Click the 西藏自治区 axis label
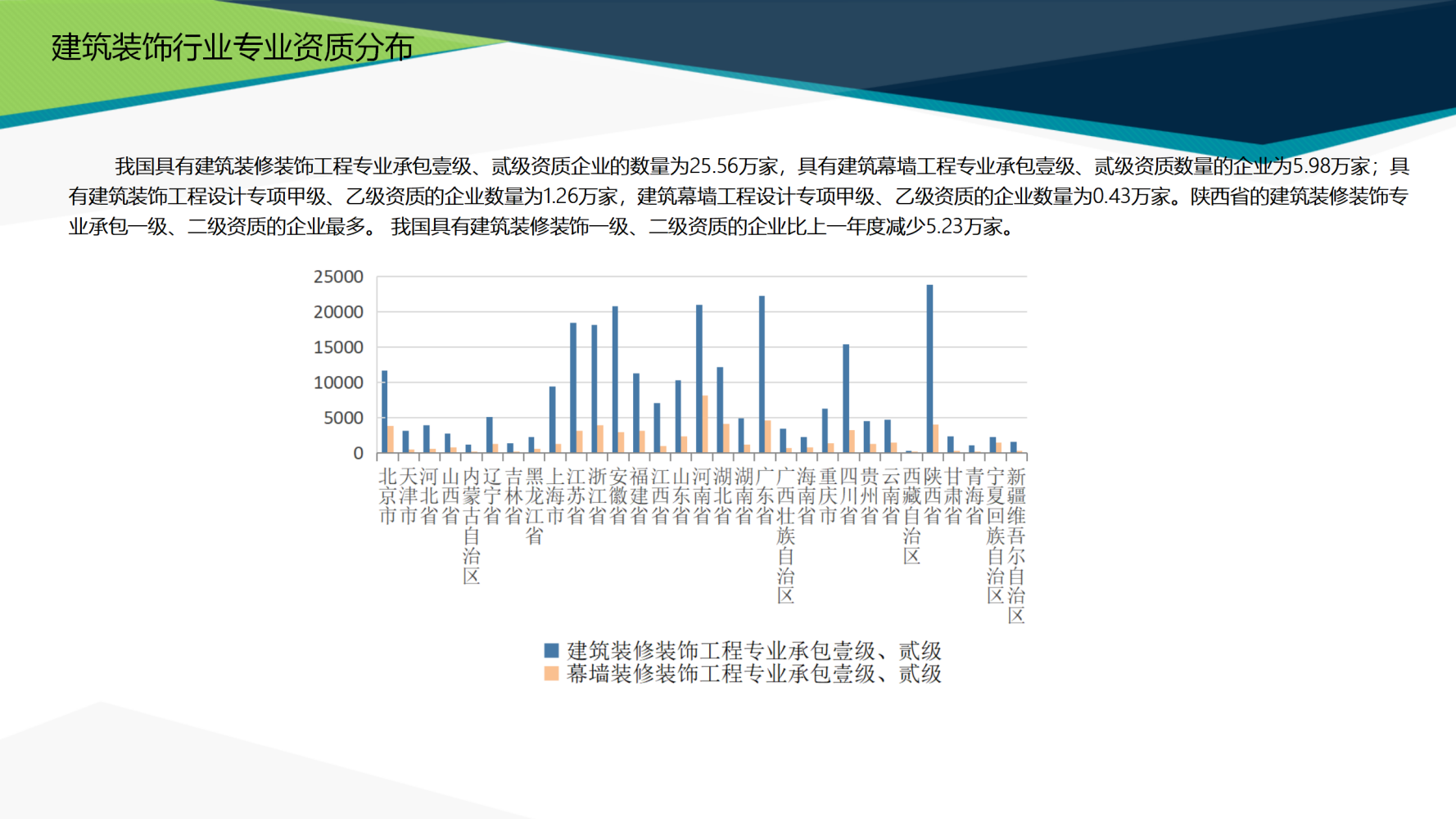This screenshot has width=1456, height=819. click(911, 516)
